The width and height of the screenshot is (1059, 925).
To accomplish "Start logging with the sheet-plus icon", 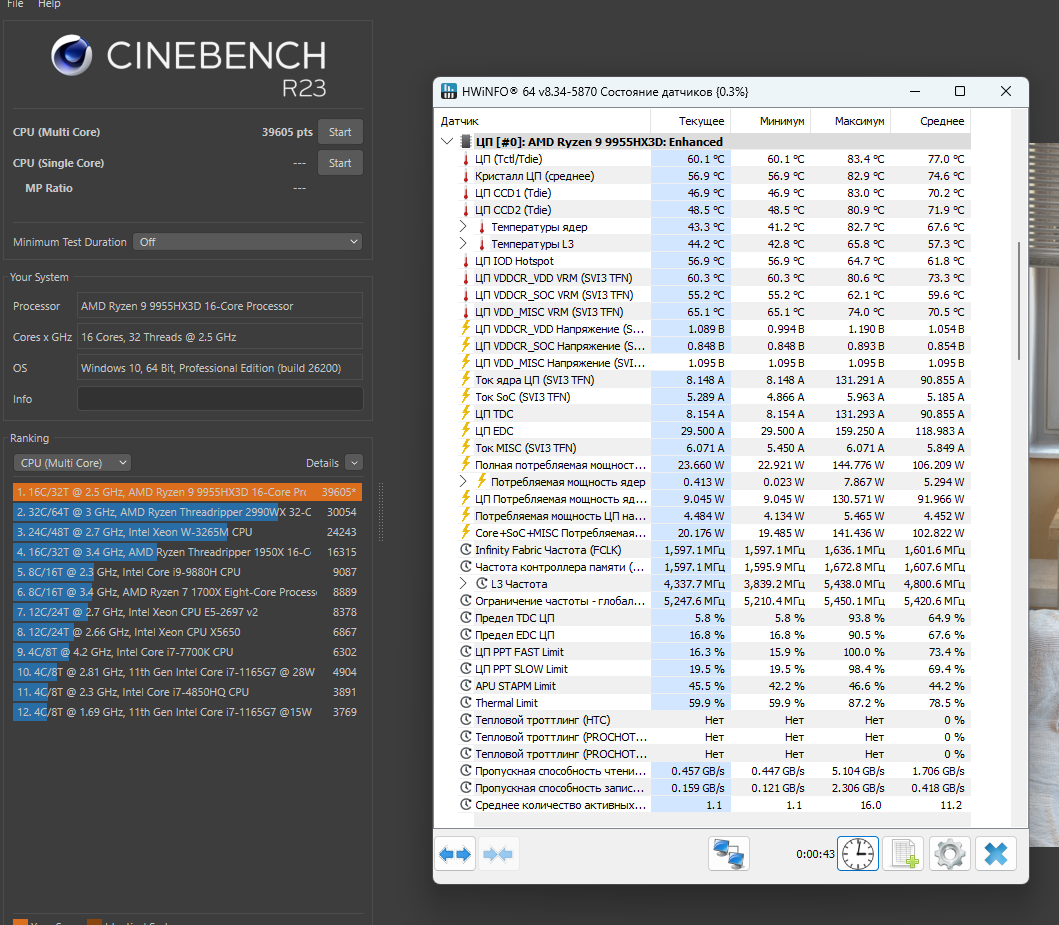I will (903, 854).
